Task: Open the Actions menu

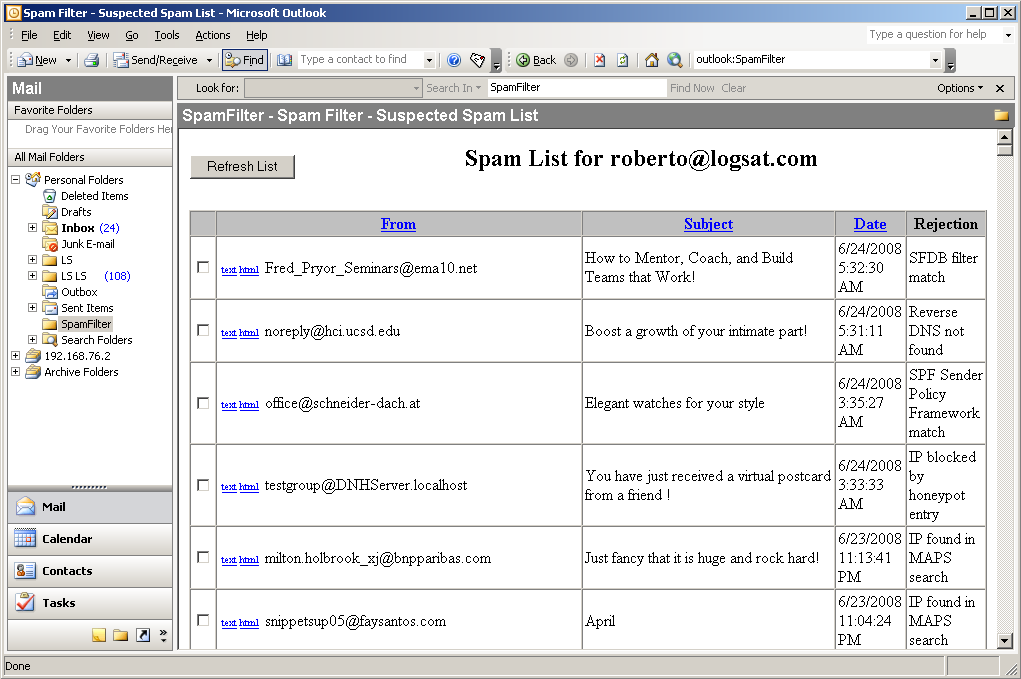Action: click(x=213, y=35)
